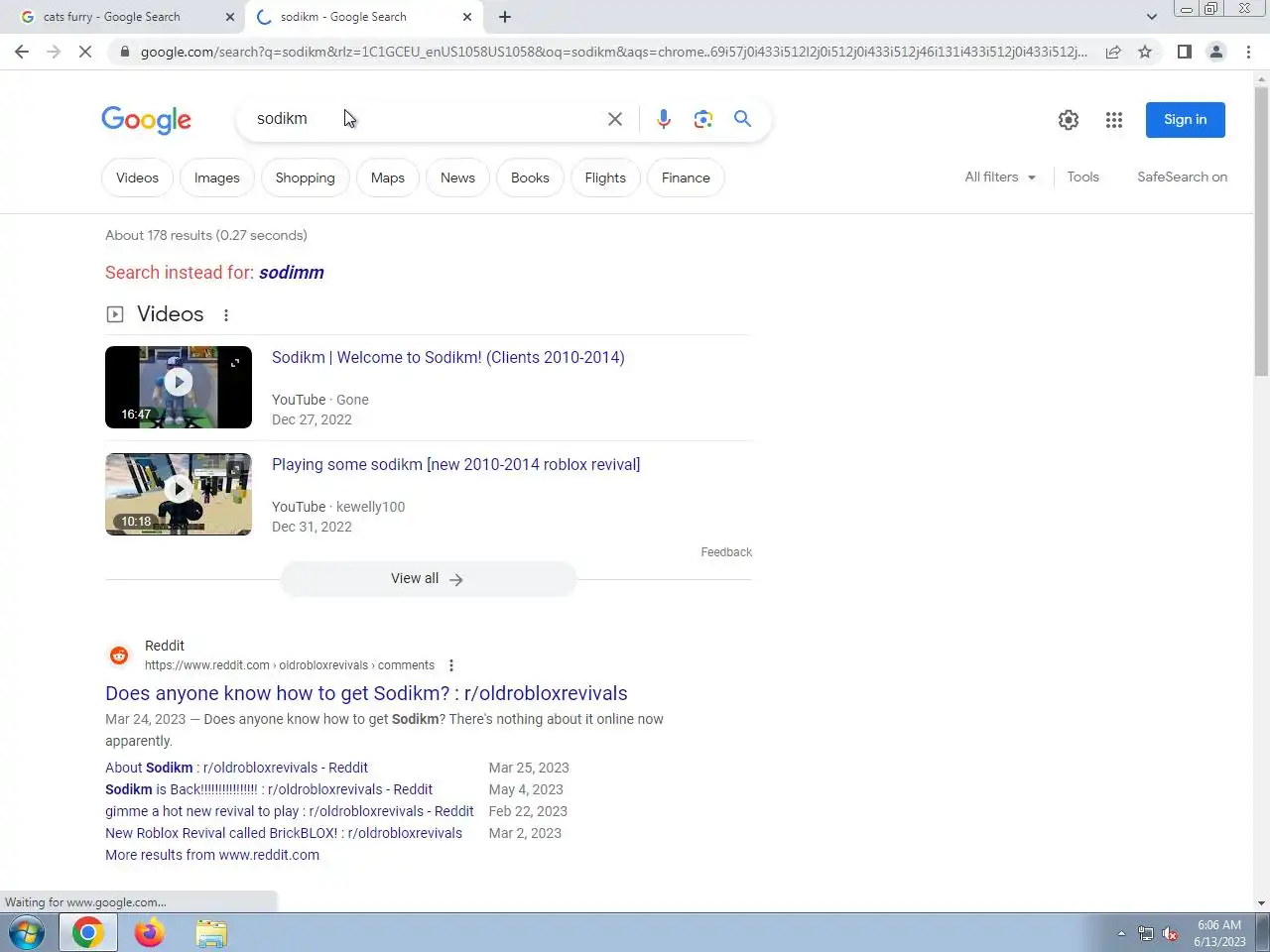Show hidden system tray icons
1270x952 pixels.
(x=1121, y=934)
